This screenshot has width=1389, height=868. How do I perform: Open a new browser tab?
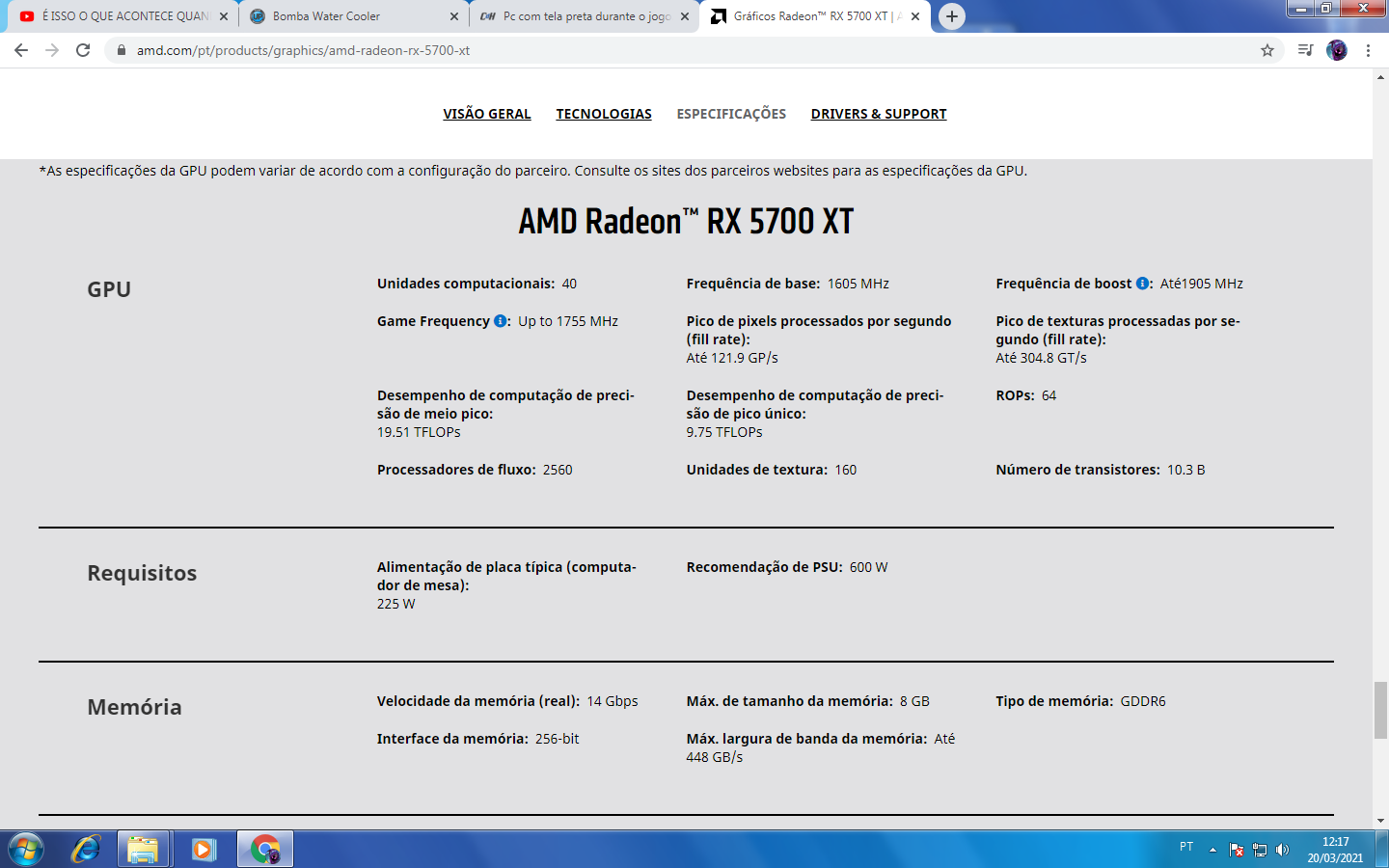pyautogui.click(x=951, y=16)
